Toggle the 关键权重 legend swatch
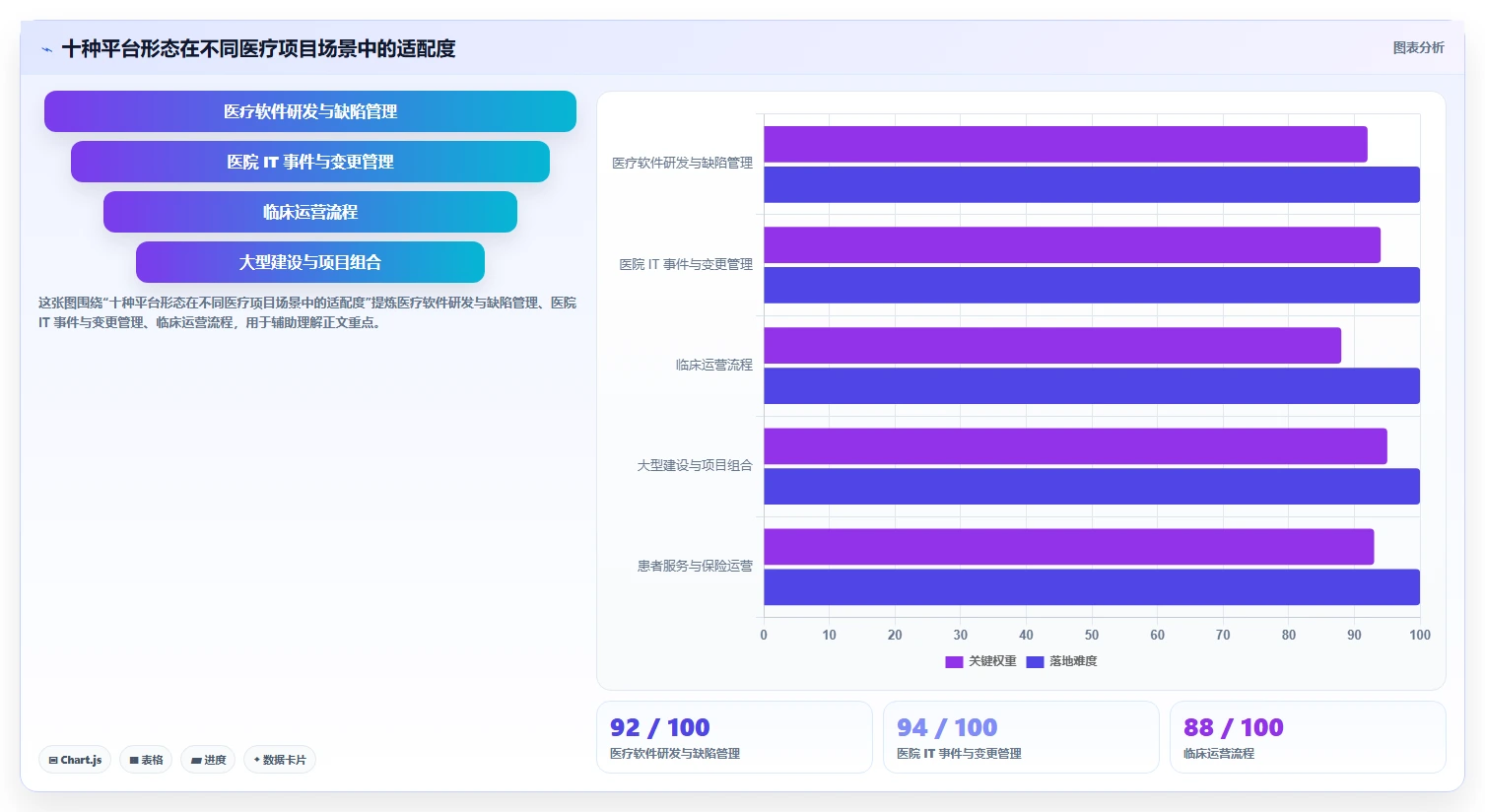The image size is (1485, 812). (x=954, y=661)
